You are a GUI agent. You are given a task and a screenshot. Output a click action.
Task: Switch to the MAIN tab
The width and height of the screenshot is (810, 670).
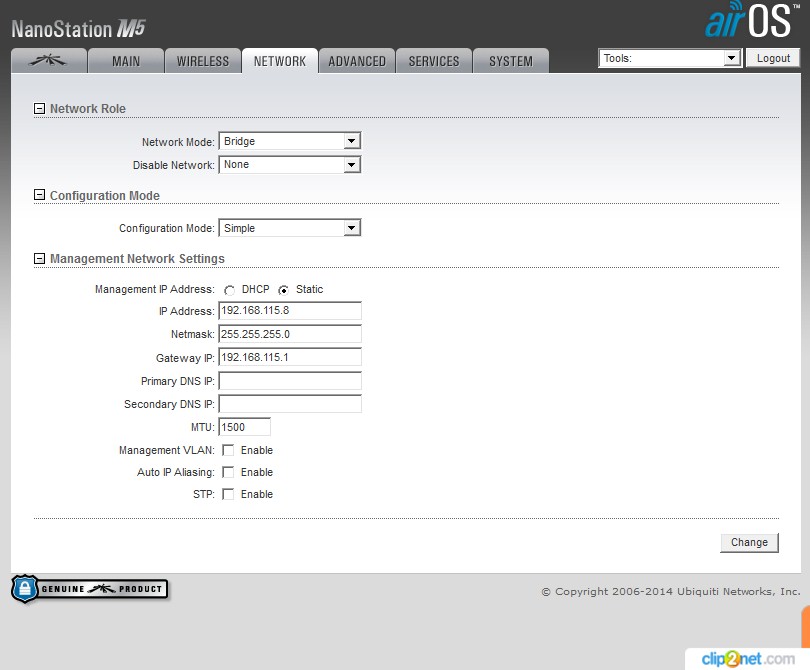coord(126,61)
